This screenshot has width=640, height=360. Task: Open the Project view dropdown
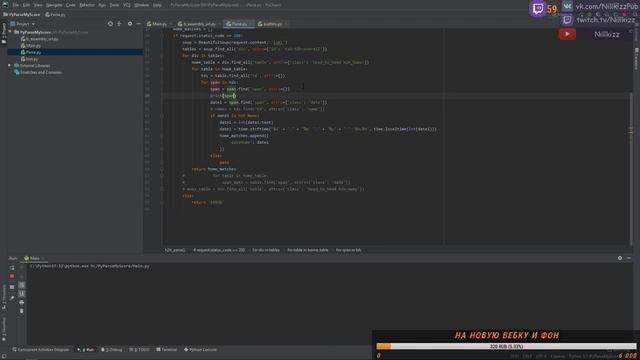point(22,24)
